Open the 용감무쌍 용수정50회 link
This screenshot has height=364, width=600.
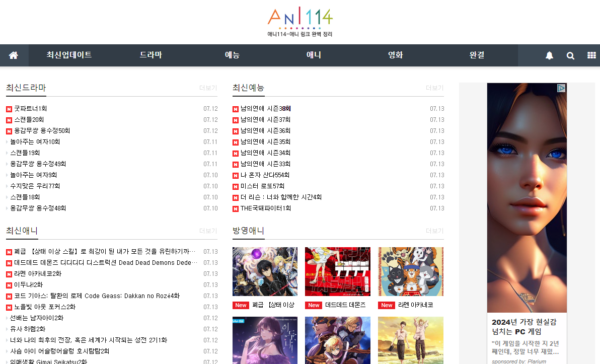pyautogui.click(x=42, y=131)
